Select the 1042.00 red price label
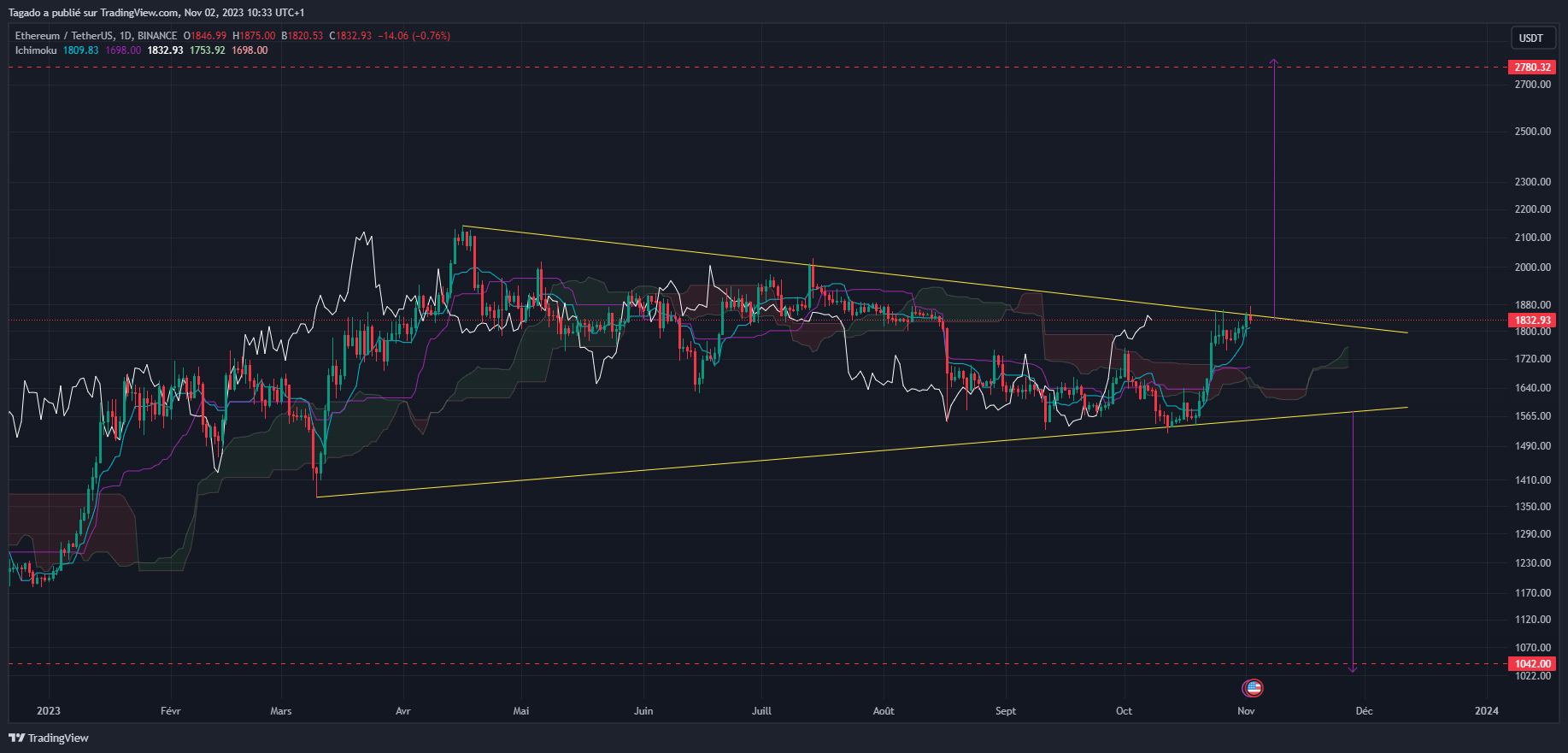Screen dimensions: 1568x753 pos(1532,664)
